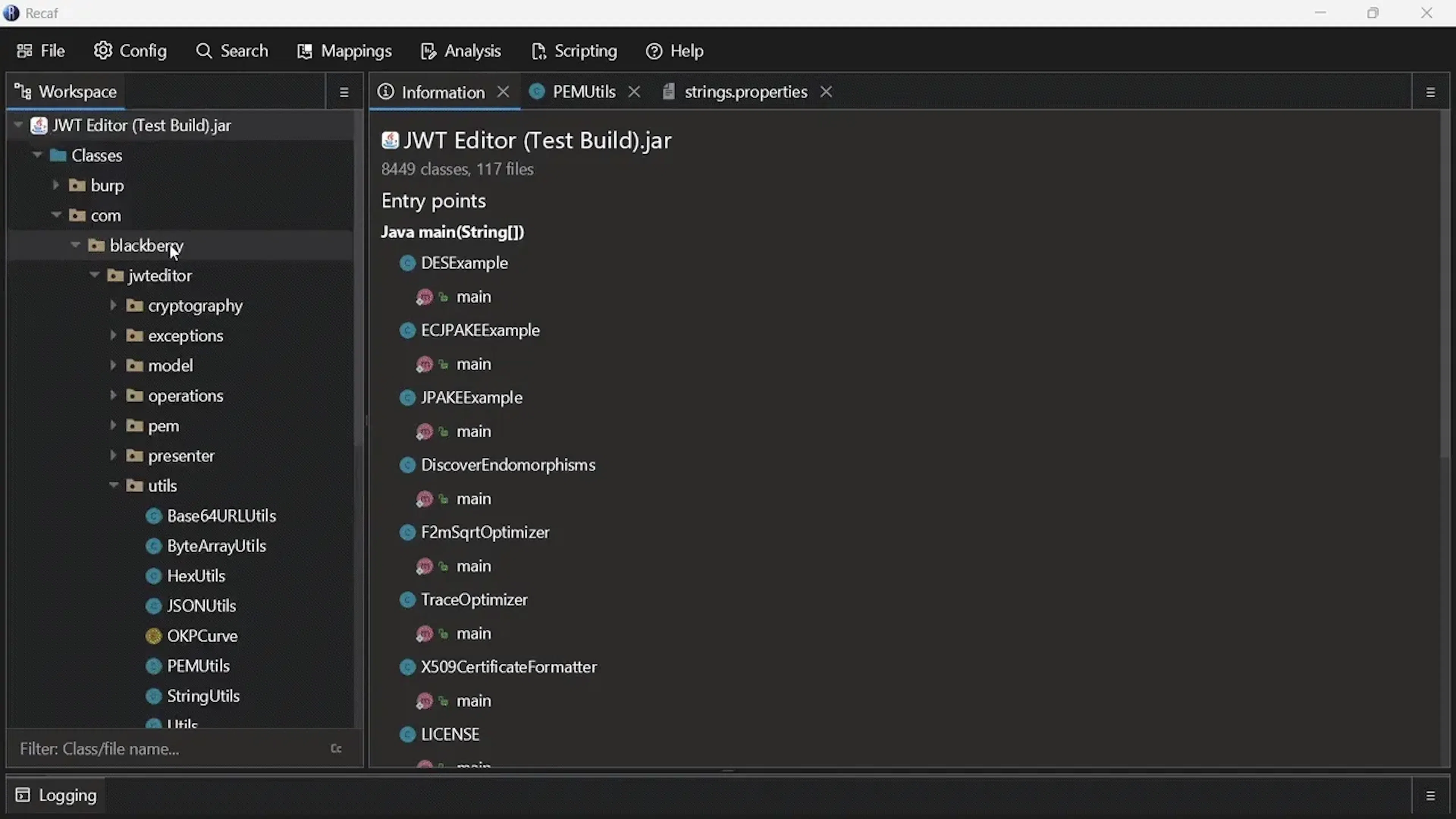Toggle case-sensitive filter button

[x=336, y=748]
